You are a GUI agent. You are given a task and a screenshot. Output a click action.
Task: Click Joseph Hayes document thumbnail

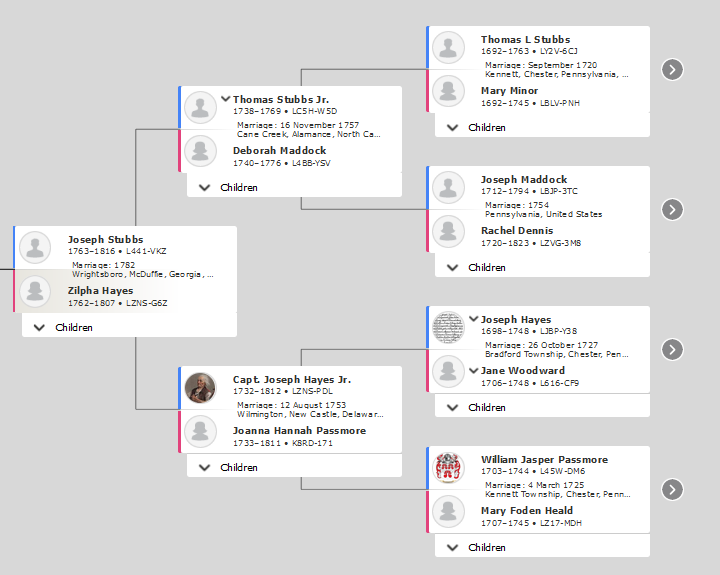pos(448,327)
